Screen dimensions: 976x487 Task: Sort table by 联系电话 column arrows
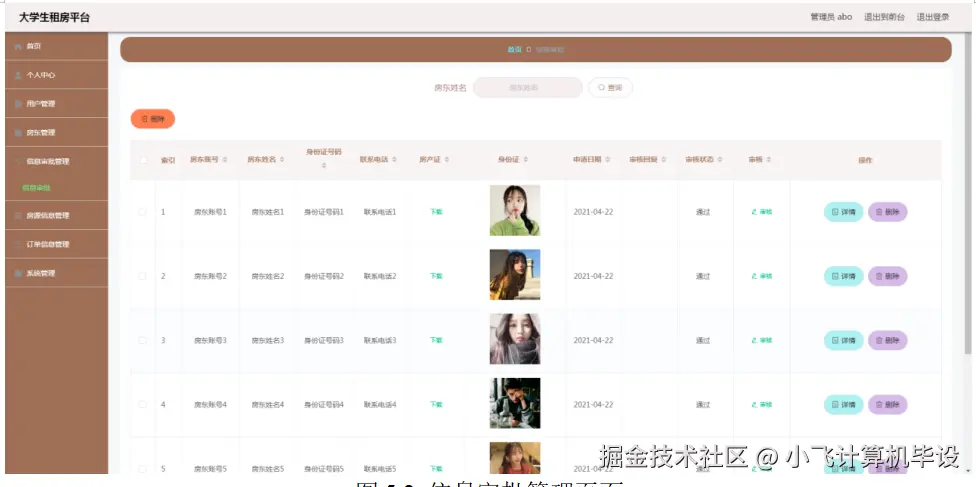[x=394, y=160]
